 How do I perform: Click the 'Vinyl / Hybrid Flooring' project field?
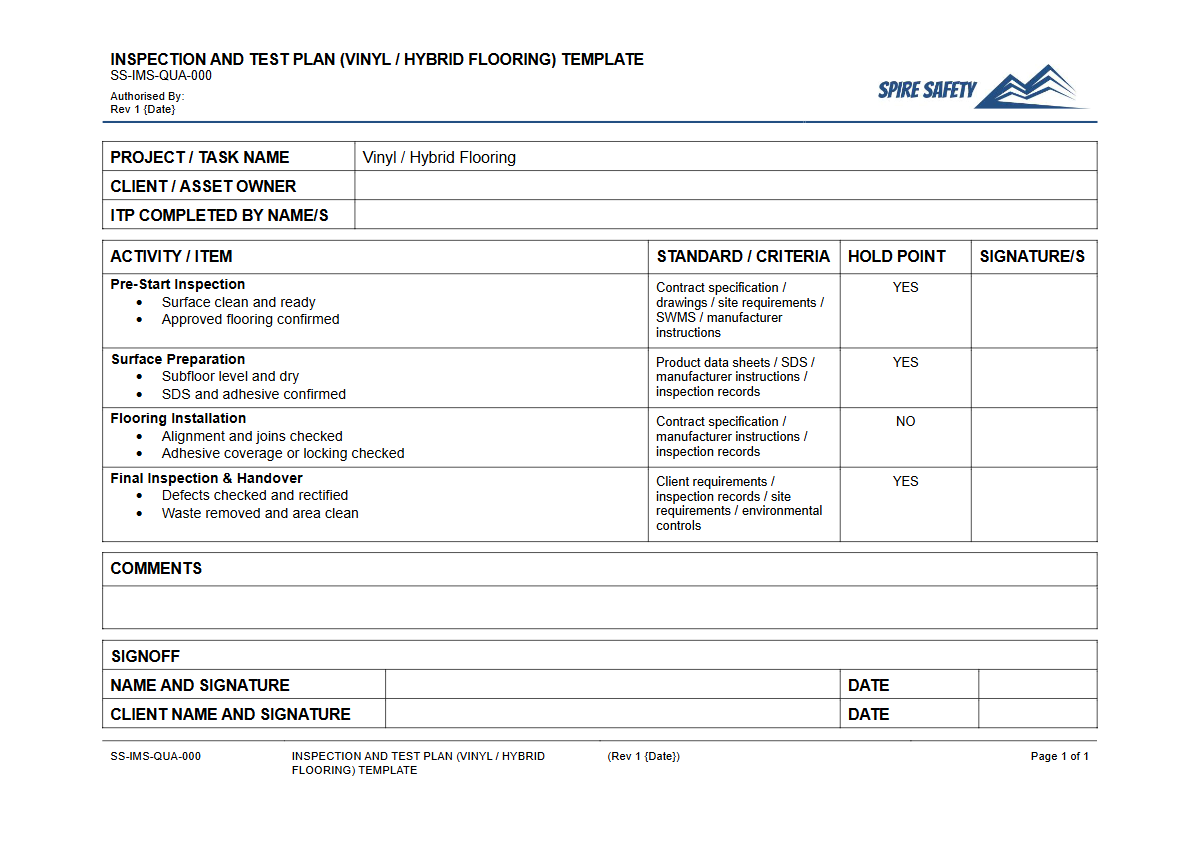[726, 157]
